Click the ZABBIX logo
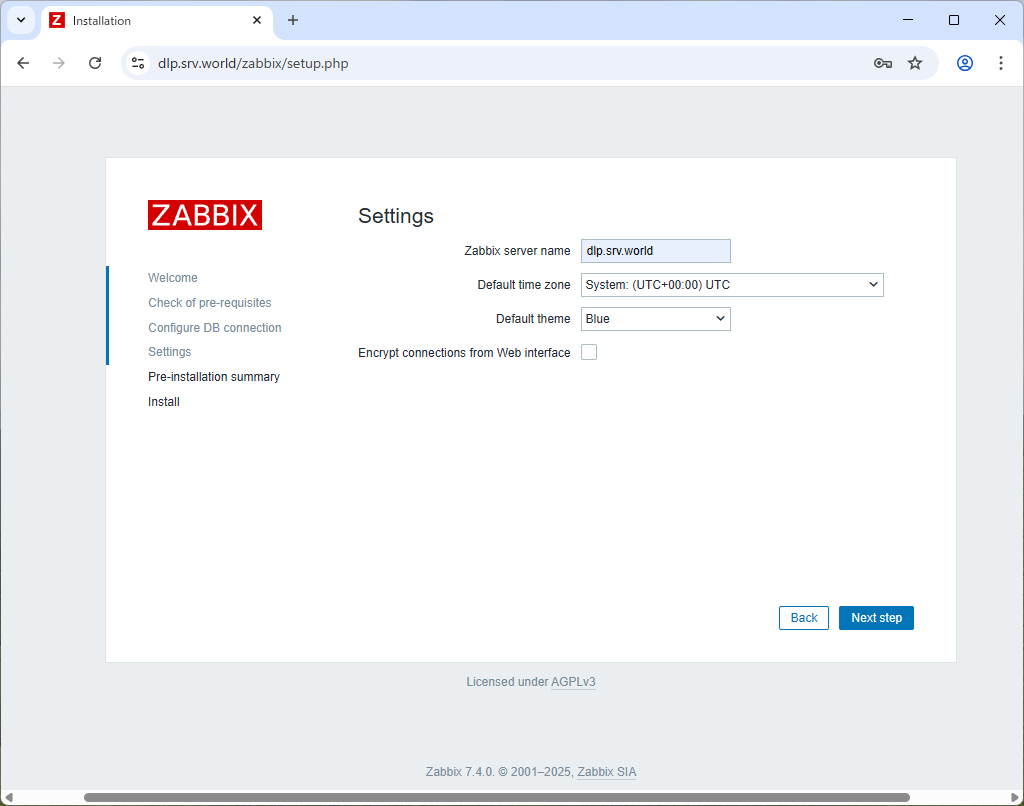Viewport: 1024px width, 806px height. pyautogui.click(x=205, y=214)
